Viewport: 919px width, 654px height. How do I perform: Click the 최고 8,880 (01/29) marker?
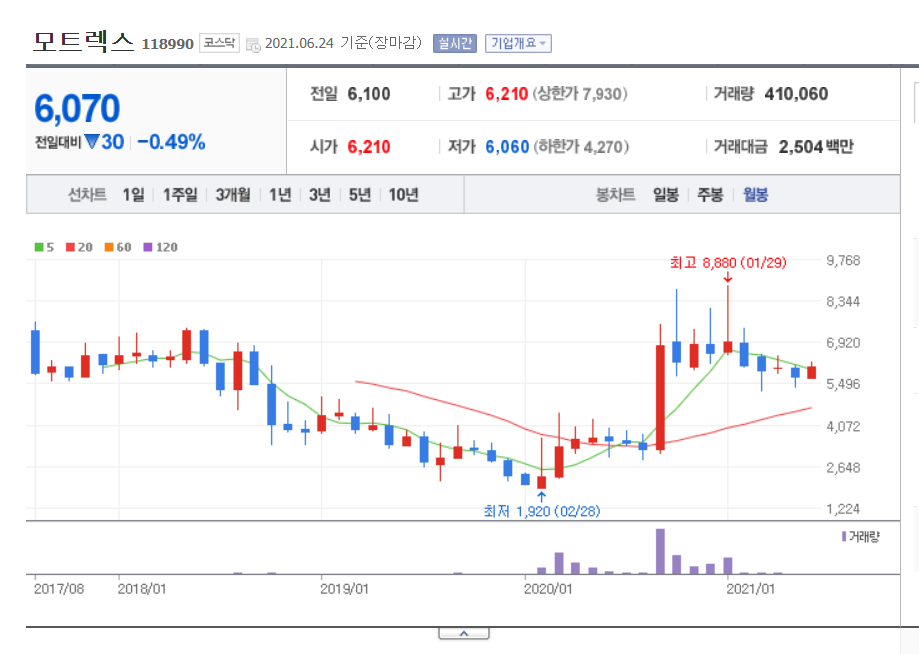(x=728, y=263)
